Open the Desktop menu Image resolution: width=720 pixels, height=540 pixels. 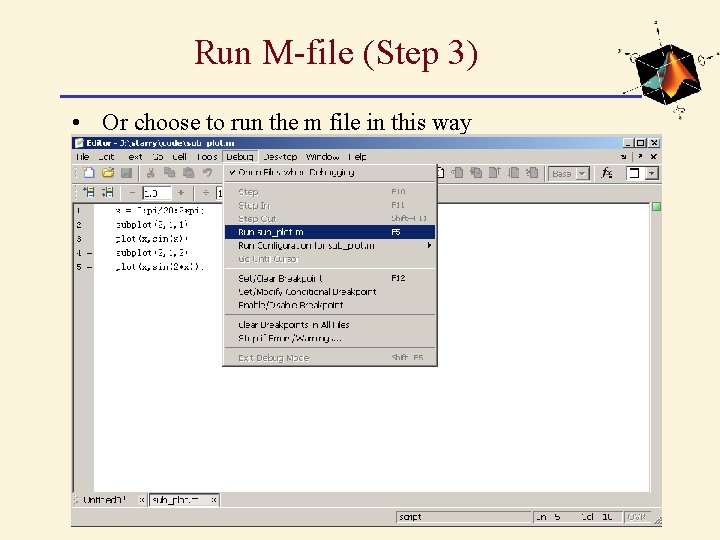pyautogui.click(x=281, y=157)
